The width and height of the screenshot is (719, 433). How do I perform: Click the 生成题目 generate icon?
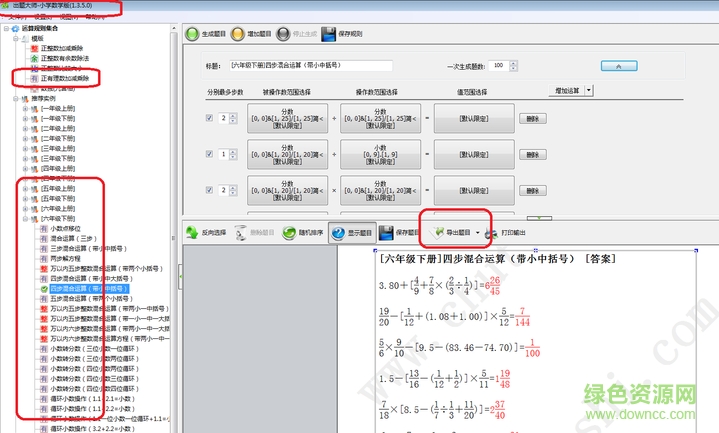(x=193, y=34)
